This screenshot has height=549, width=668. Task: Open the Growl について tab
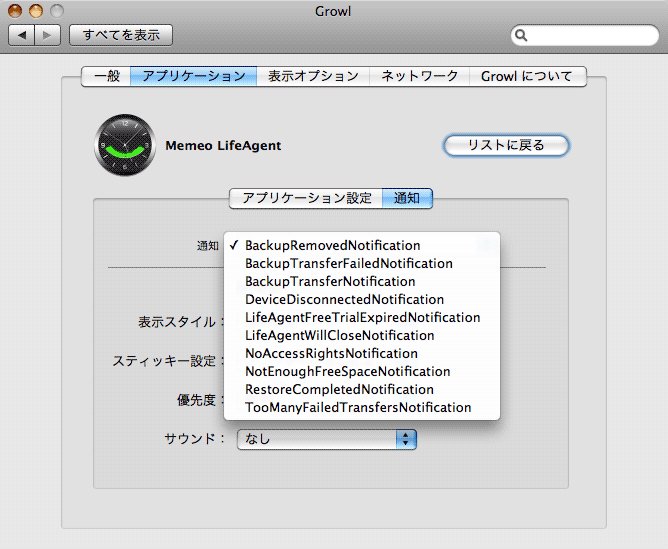tap(527, 76)
